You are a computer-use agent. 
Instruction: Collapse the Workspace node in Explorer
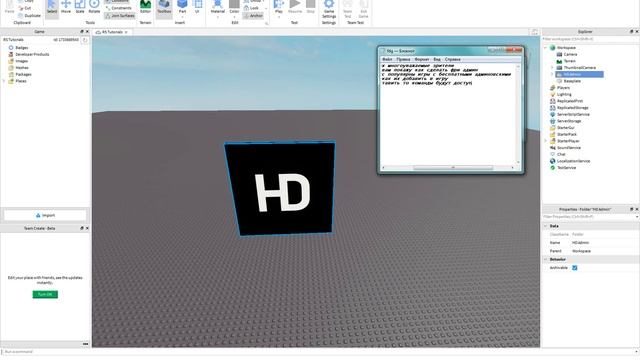pos(545,48)
